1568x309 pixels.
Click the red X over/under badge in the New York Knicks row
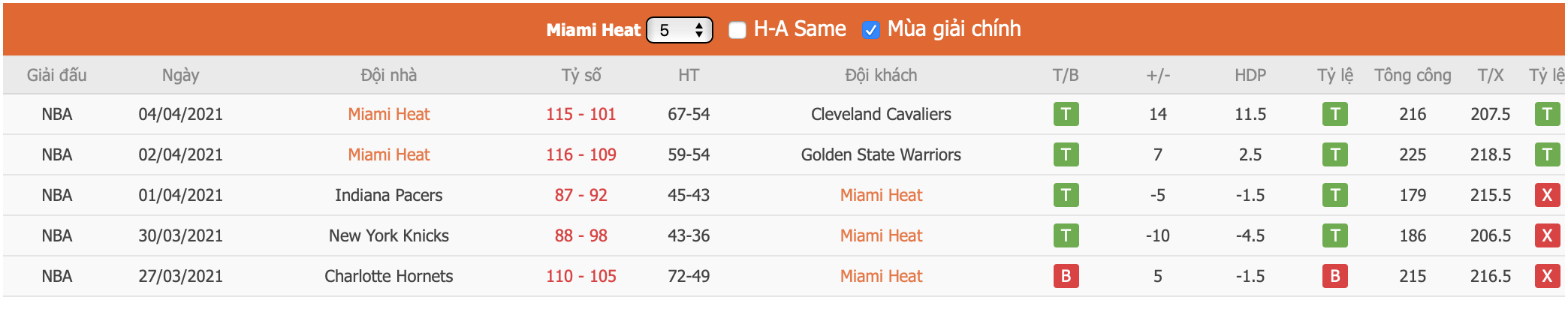[1546, 235]
